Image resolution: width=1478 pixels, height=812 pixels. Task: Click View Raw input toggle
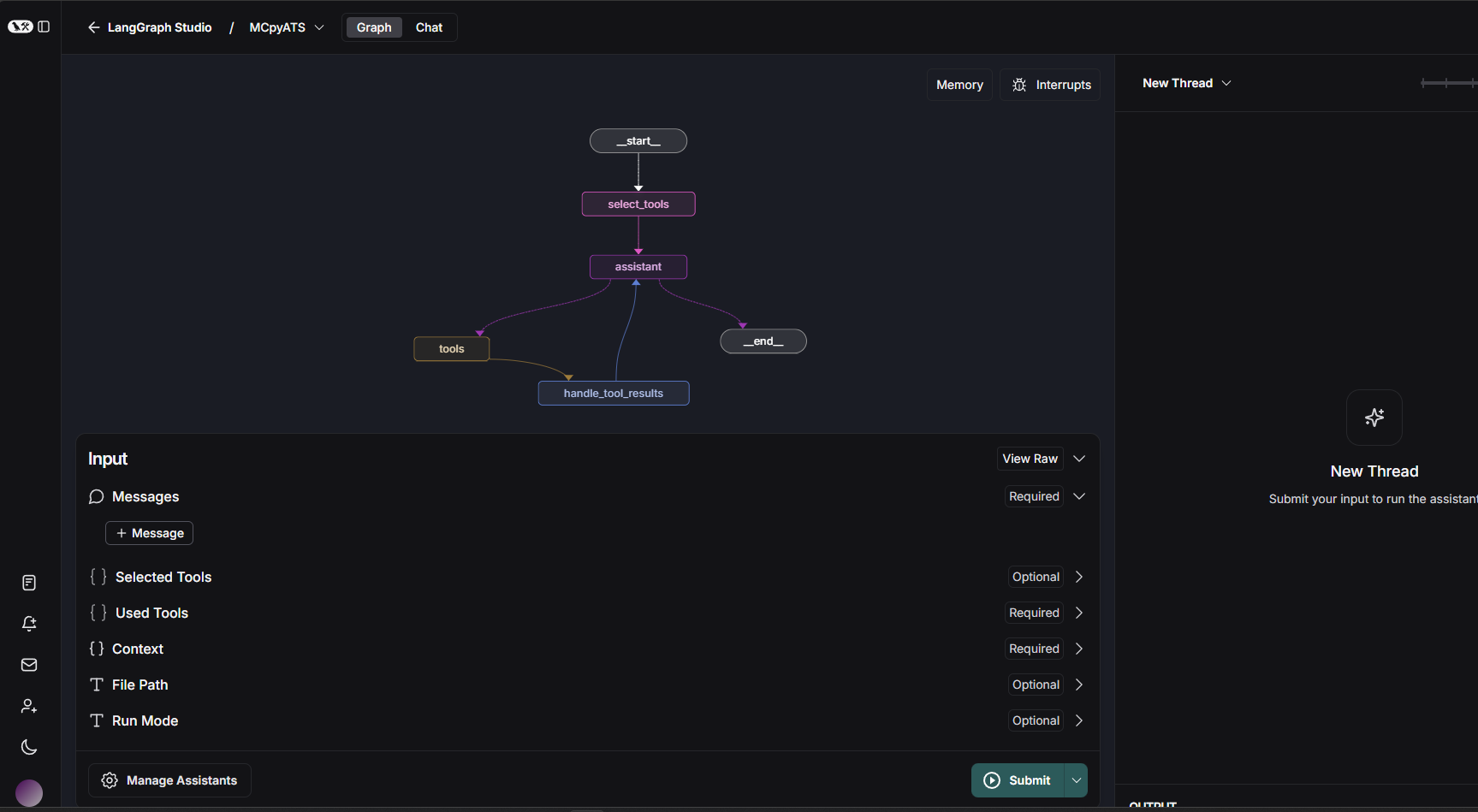pos(1030,459)
